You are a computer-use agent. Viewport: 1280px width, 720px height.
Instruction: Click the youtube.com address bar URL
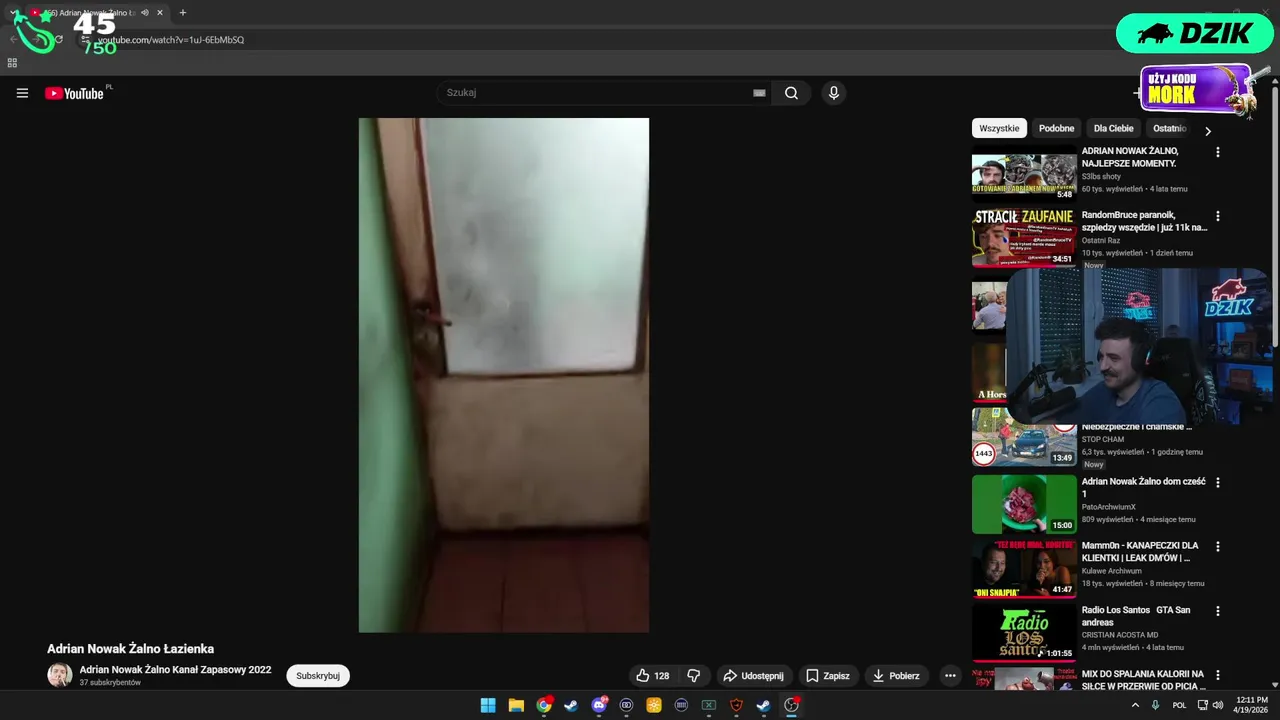(171, 40)
